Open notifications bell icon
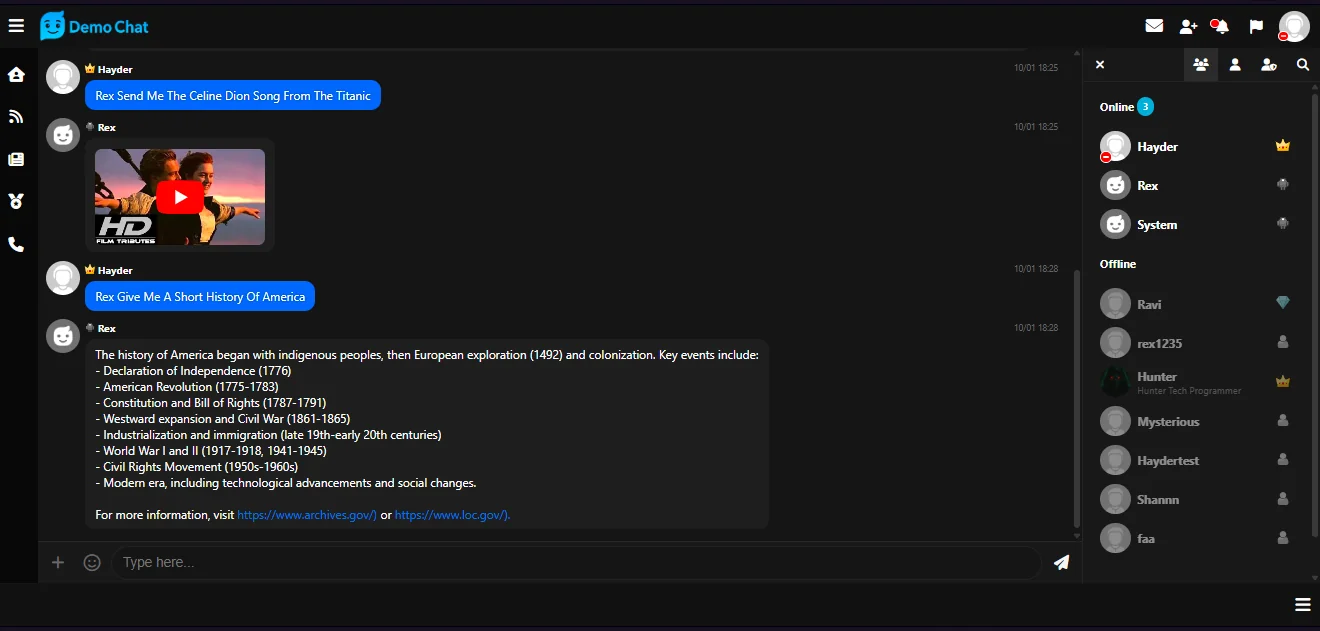Viewport: 1320px width, 631px height. (x=1220, y=26)
